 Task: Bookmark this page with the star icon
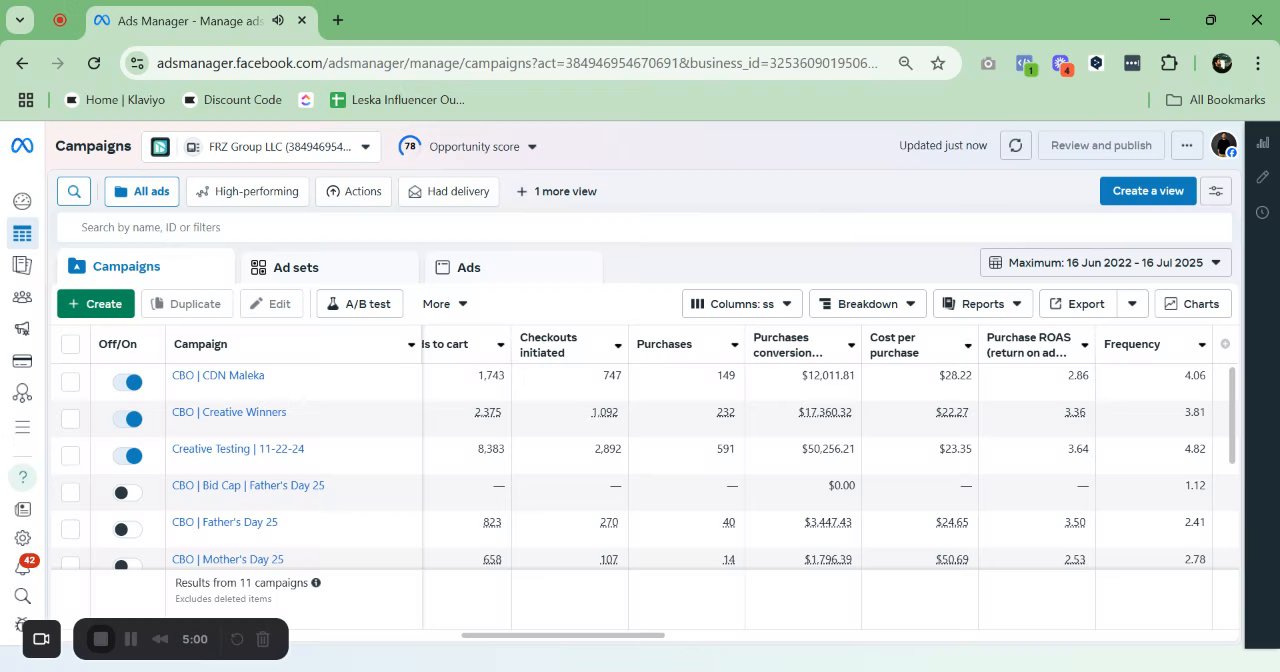[x=938, y=63]
